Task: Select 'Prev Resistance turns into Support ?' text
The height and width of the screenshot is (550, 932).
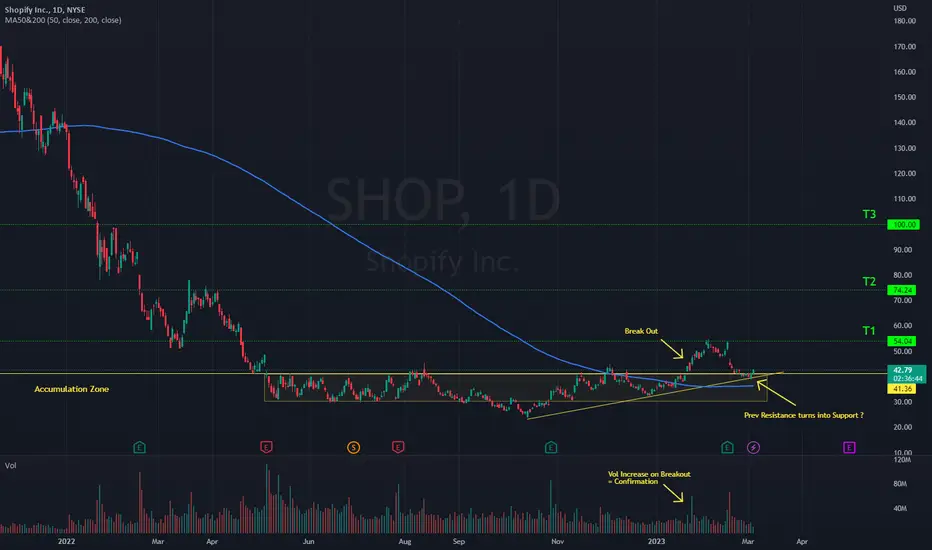Action: coord(804,415)
